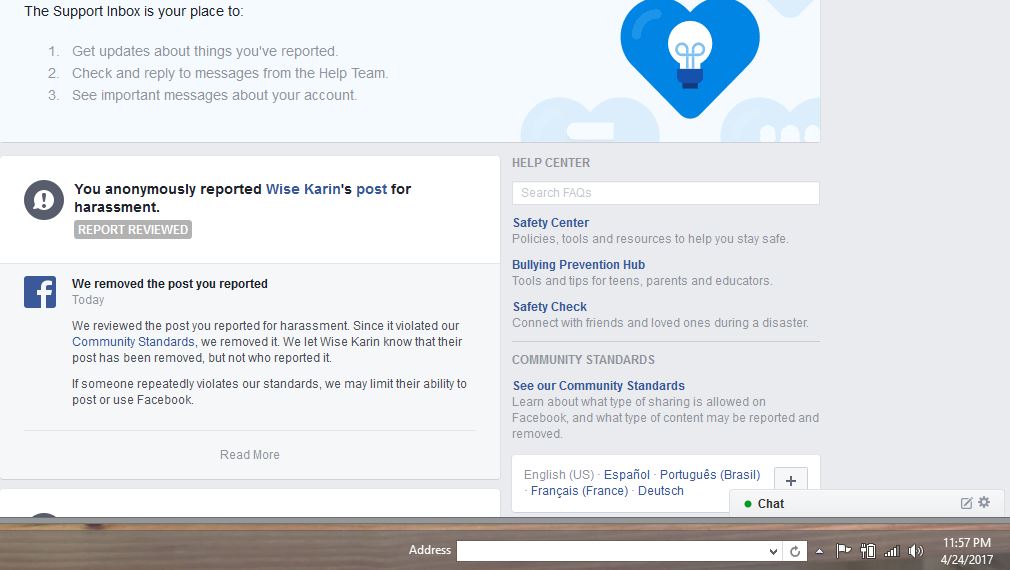Click See our Community Standards link
The image size is (1010, 570).
(x=598, y=386)
